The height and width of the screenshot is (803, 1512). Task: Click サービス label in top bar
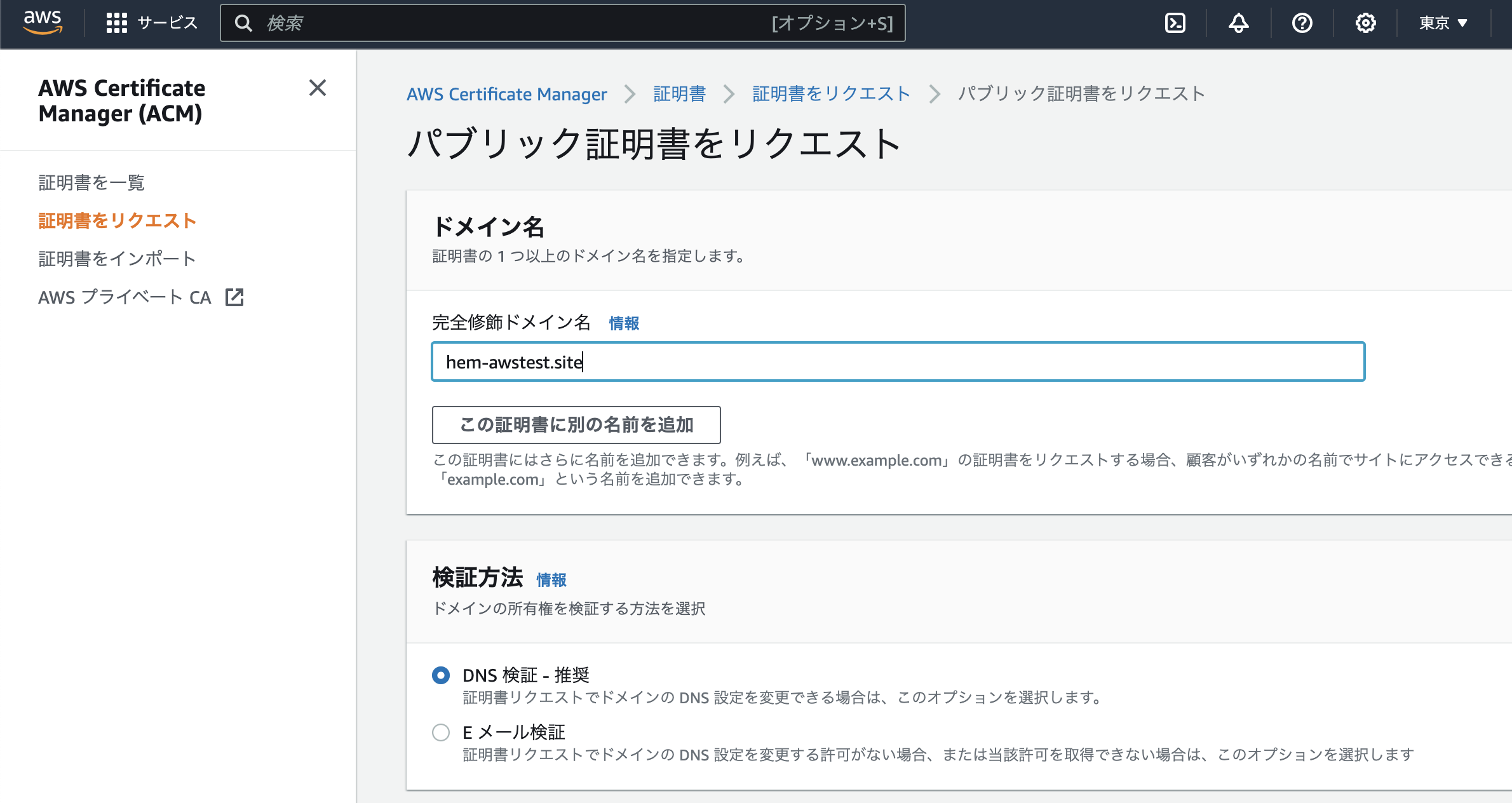[x=168, y=24]
